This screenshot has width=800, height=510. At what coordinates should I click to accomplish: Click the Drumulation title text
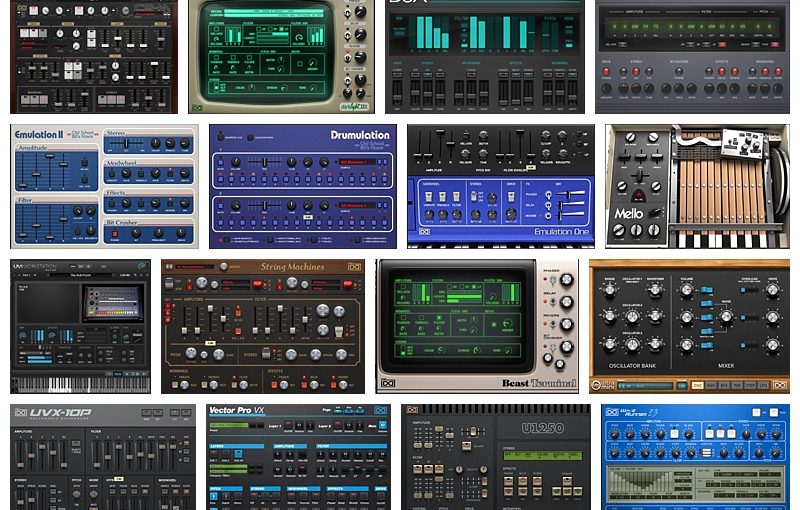[x=360, y=135]
